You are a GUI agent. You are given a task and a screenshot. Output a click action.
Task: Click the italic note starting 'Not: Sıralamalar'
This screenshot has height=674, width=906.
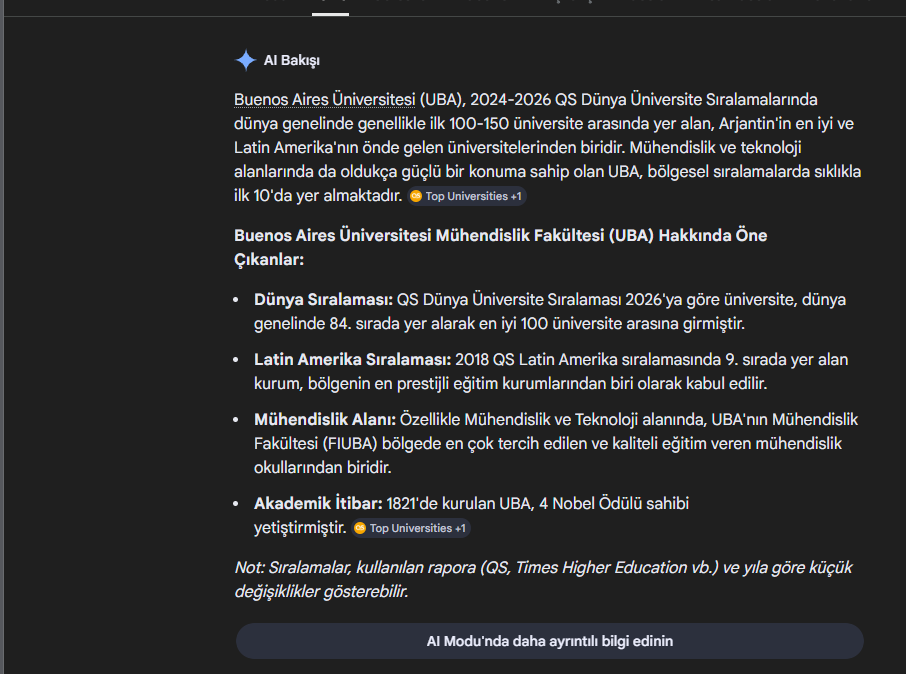coord(543,579)
